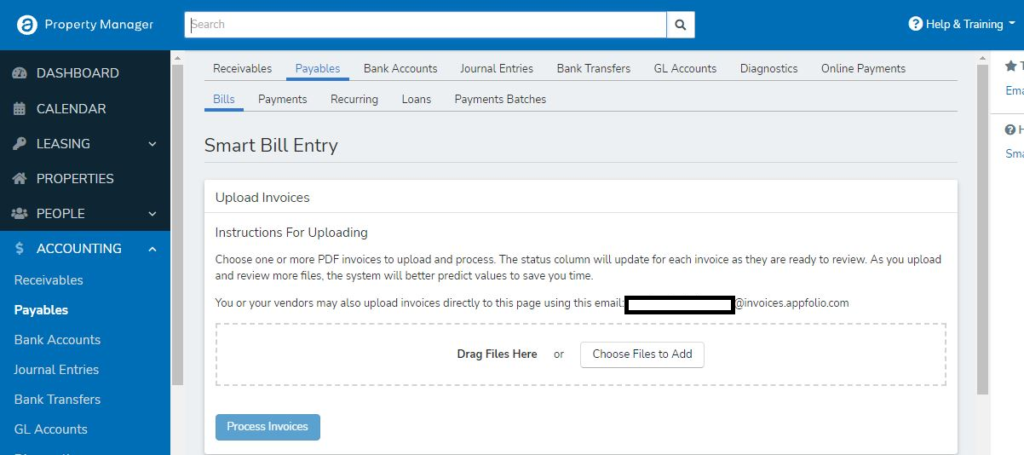
Task: Open the Help & Training dropdown arrow
Action: click(x=1012, y=24)
